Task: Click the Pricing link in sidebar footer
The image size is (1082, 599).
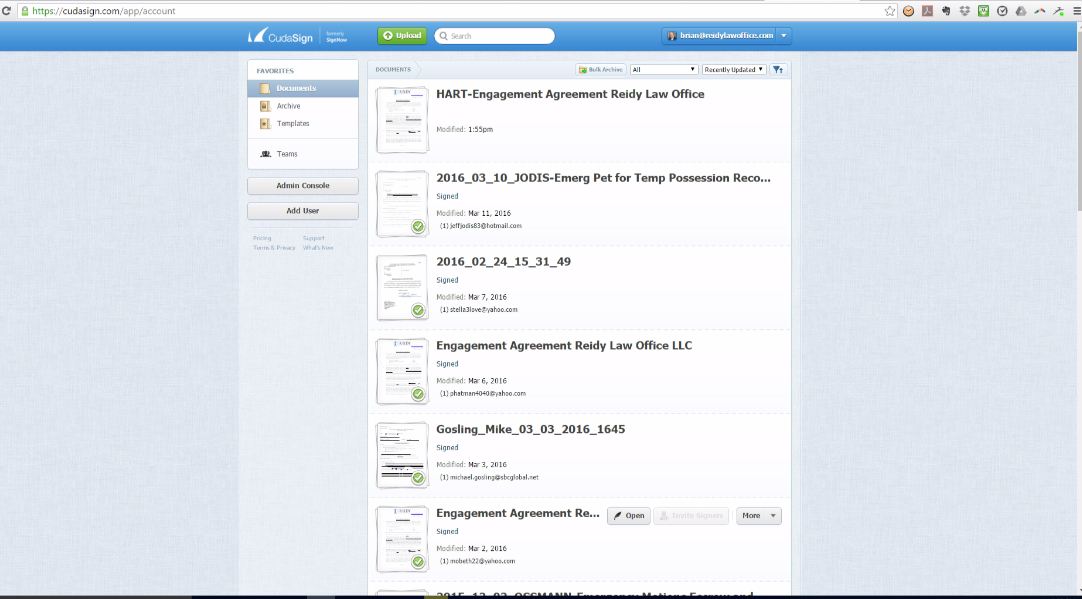Action: pyautogui.click(x=262, y=238)
